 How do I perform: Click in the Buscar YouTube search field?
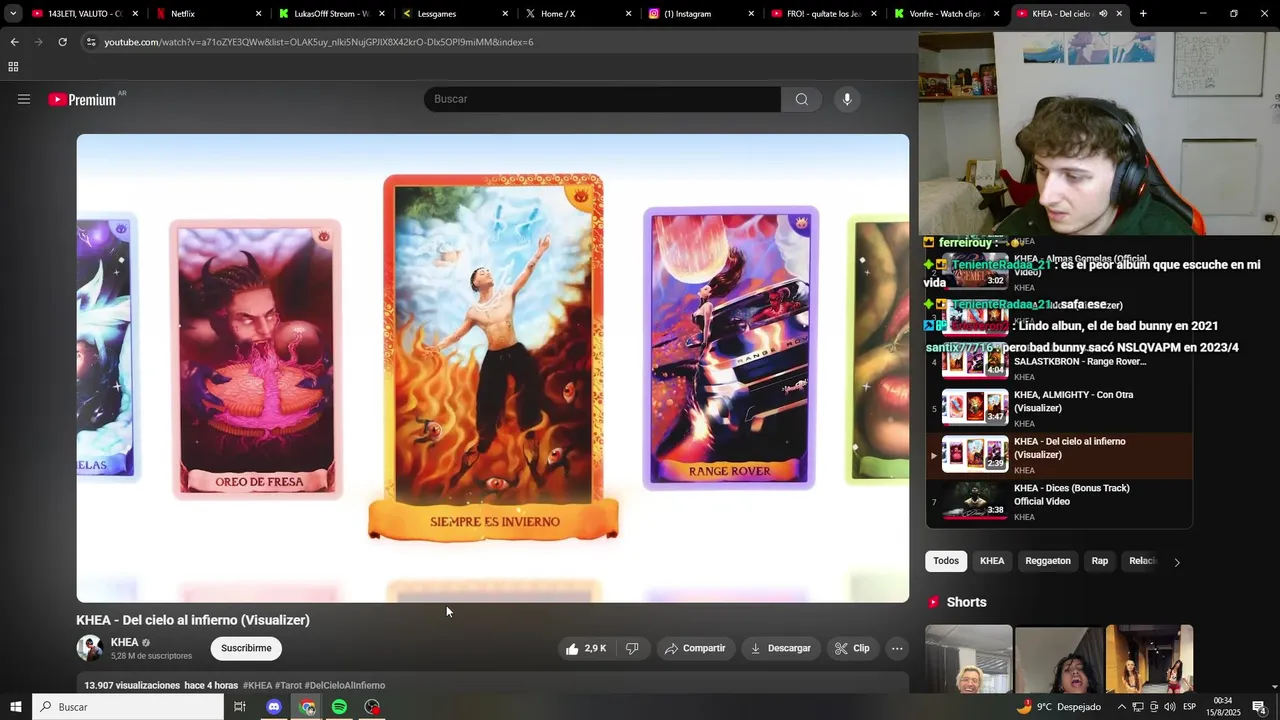click(x=602, y=99)
